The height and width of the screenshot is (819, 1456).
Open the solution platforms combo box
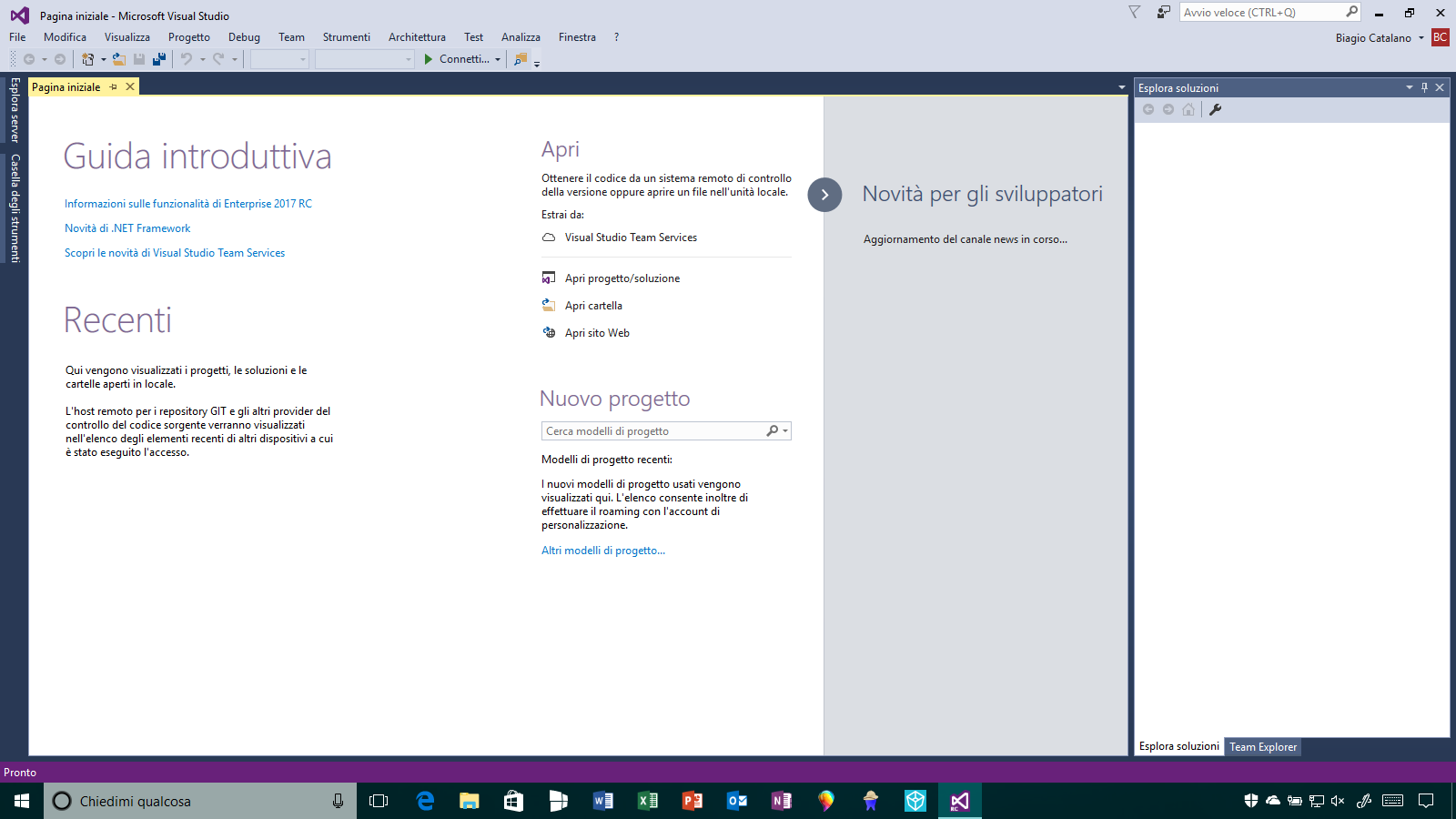click(364, 59)
